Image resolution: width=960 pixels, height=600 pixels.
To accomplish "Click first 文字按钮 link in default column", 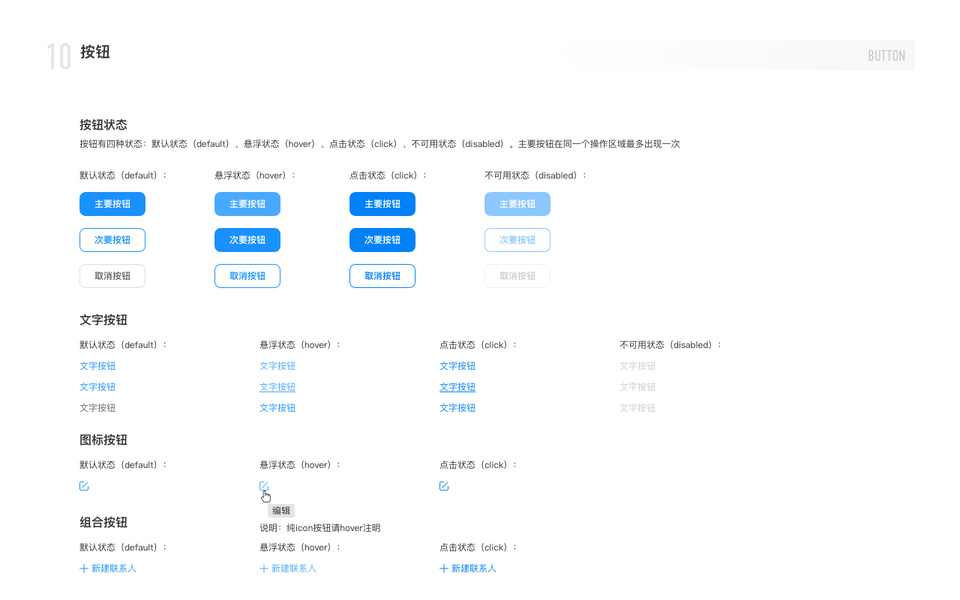I will (97, 366).
